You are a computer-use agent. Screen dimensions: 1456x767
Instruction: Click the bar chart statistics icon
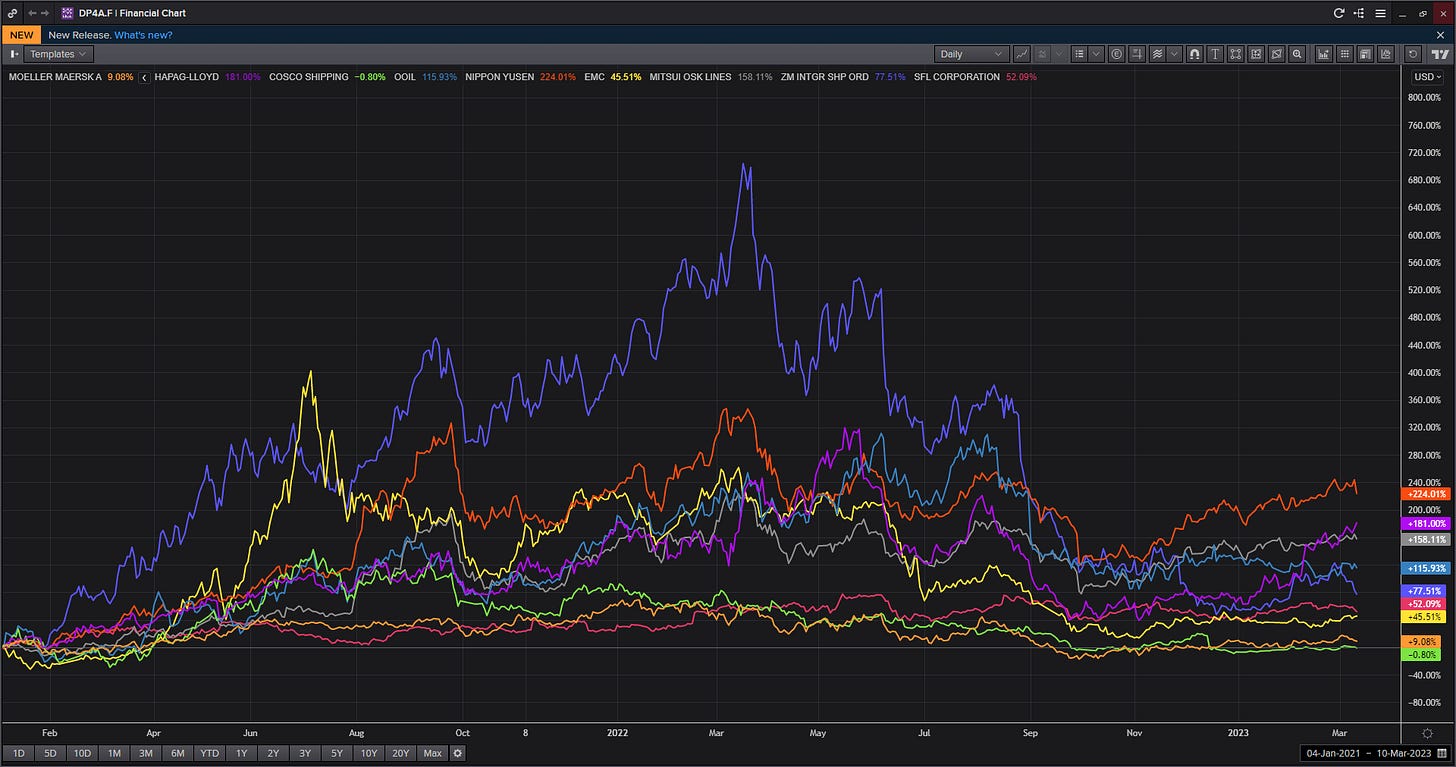coord(1323,54)
